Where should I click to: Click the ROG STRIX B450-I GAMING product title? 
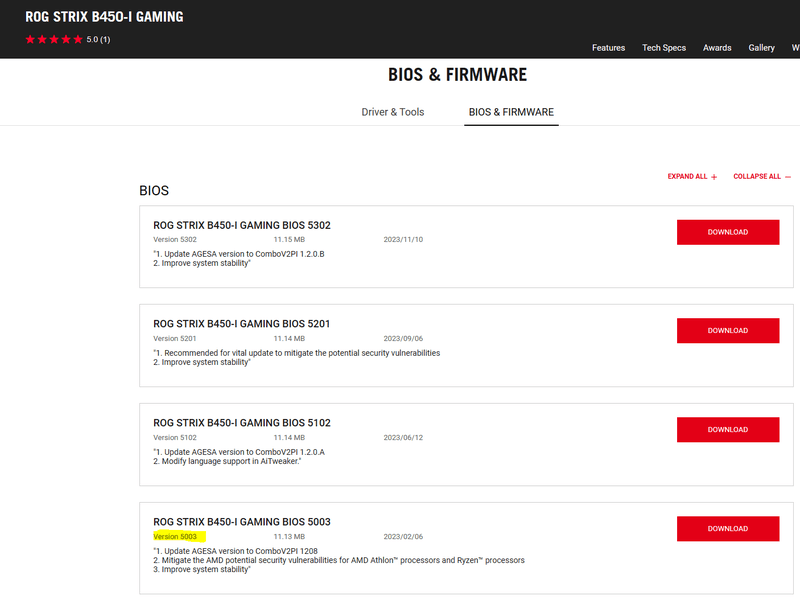click(104, 17)
